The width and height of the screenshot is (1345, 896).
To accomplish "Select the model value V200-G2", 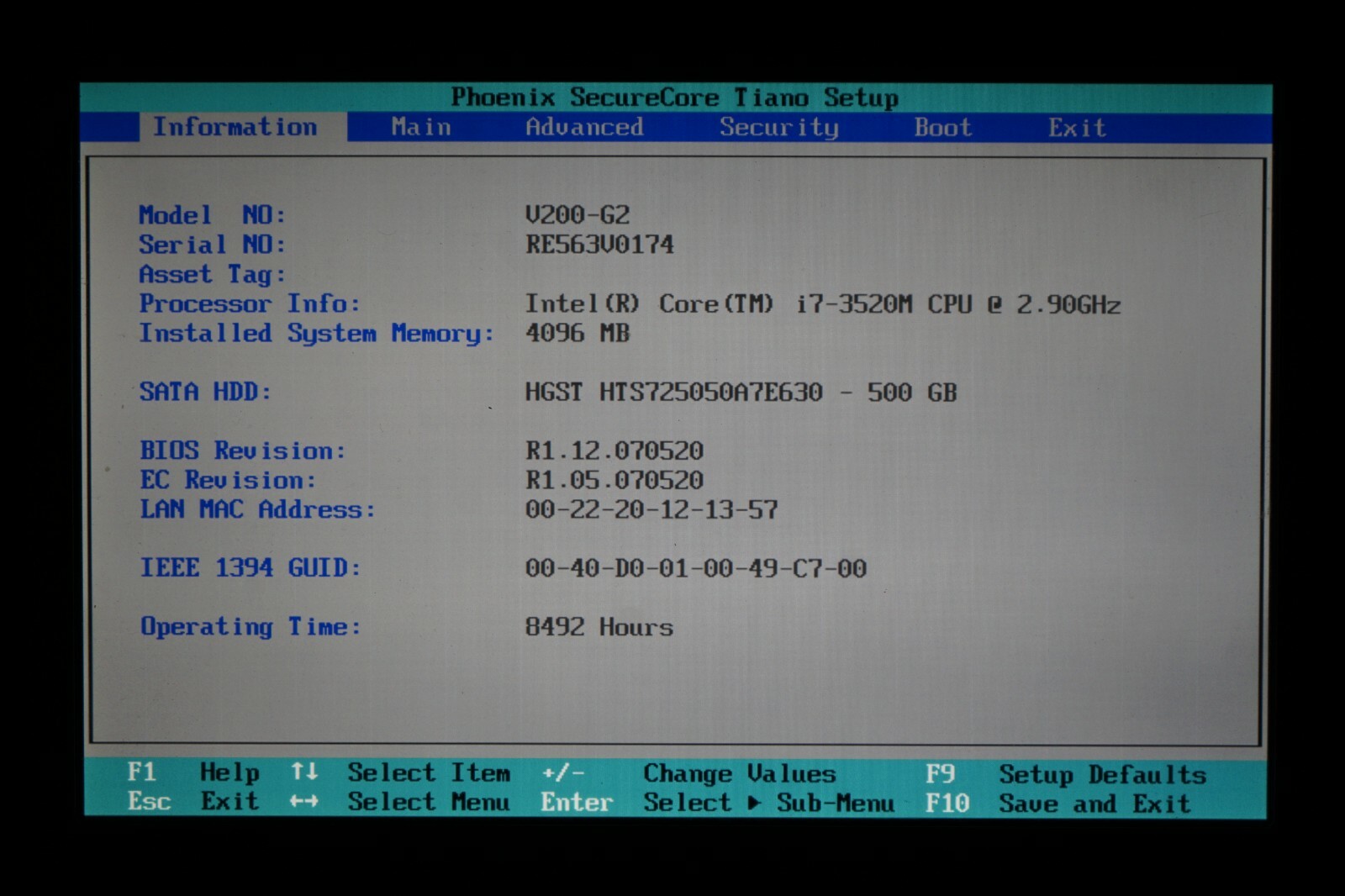I will coord(578,215).
